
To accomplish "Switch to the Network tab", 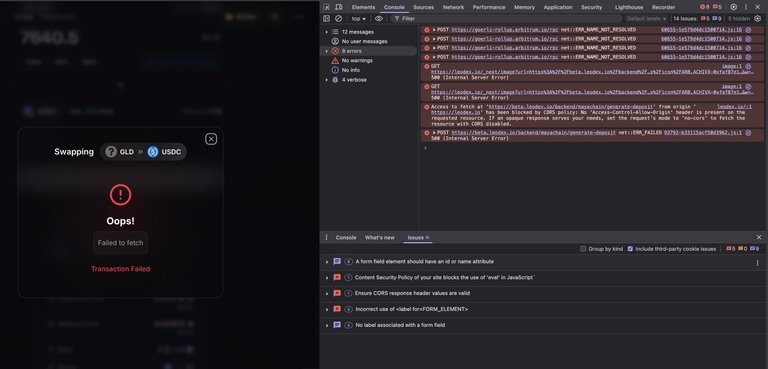I will [453, 7].
